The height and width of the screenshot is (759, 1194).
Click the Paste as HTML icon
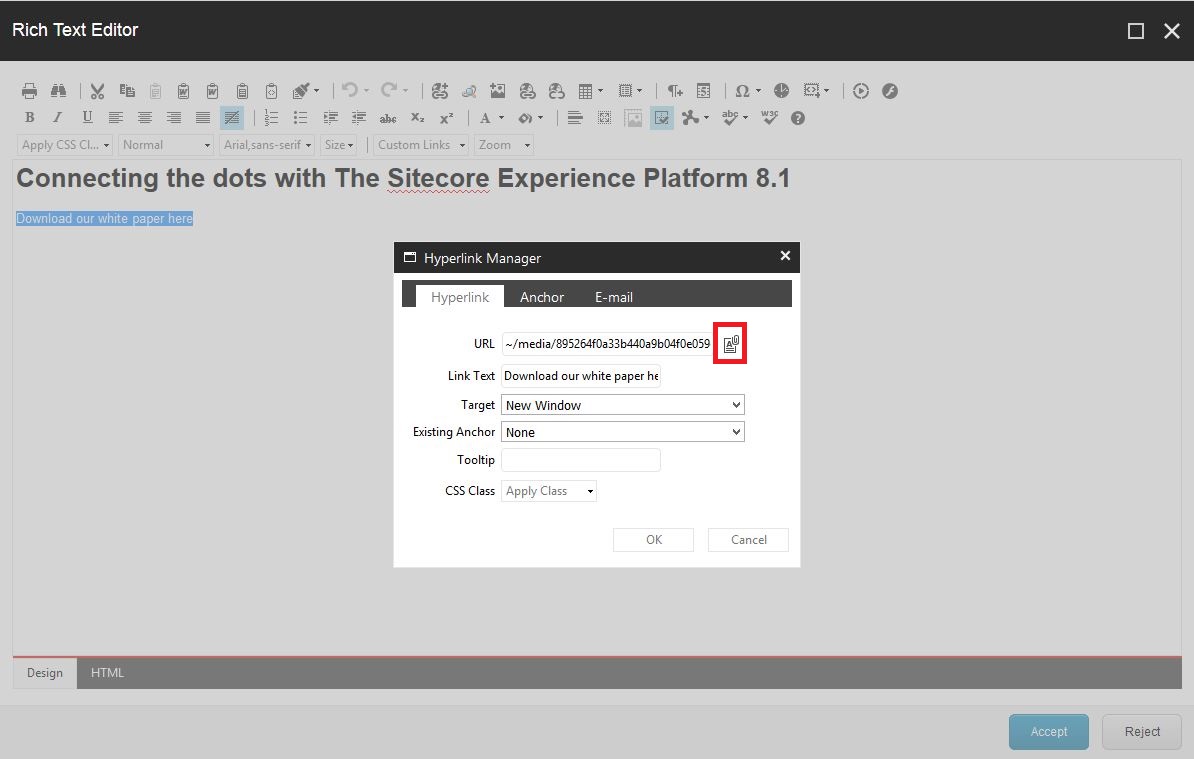(271, 91)
